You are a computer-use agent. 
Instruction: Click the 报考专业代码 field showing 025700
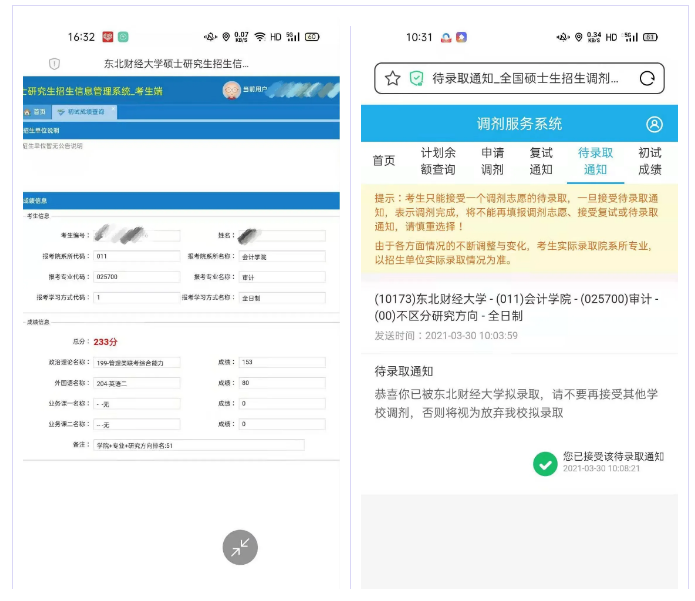tap(137, 277)
